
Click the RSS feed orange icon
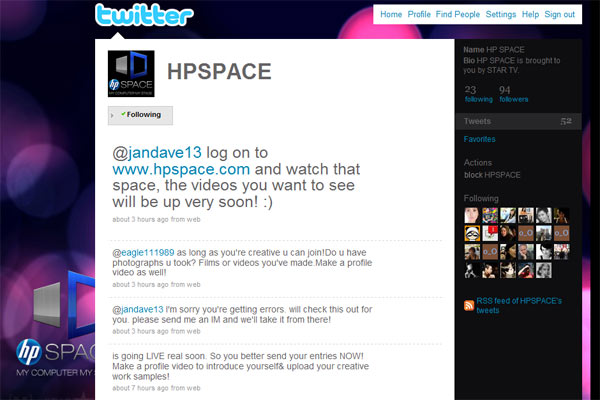(x=469, y=305)
